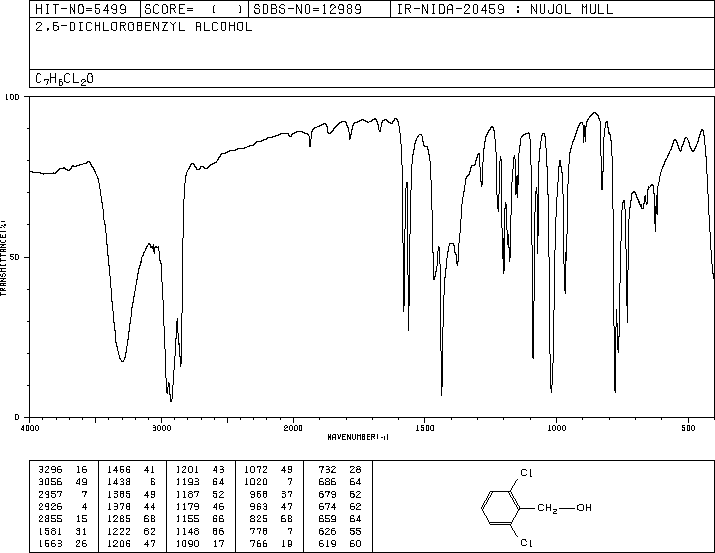This screenshot has width=715, height=553.
Task: Click the 4000 x-axis label
Action: point(30,428)
